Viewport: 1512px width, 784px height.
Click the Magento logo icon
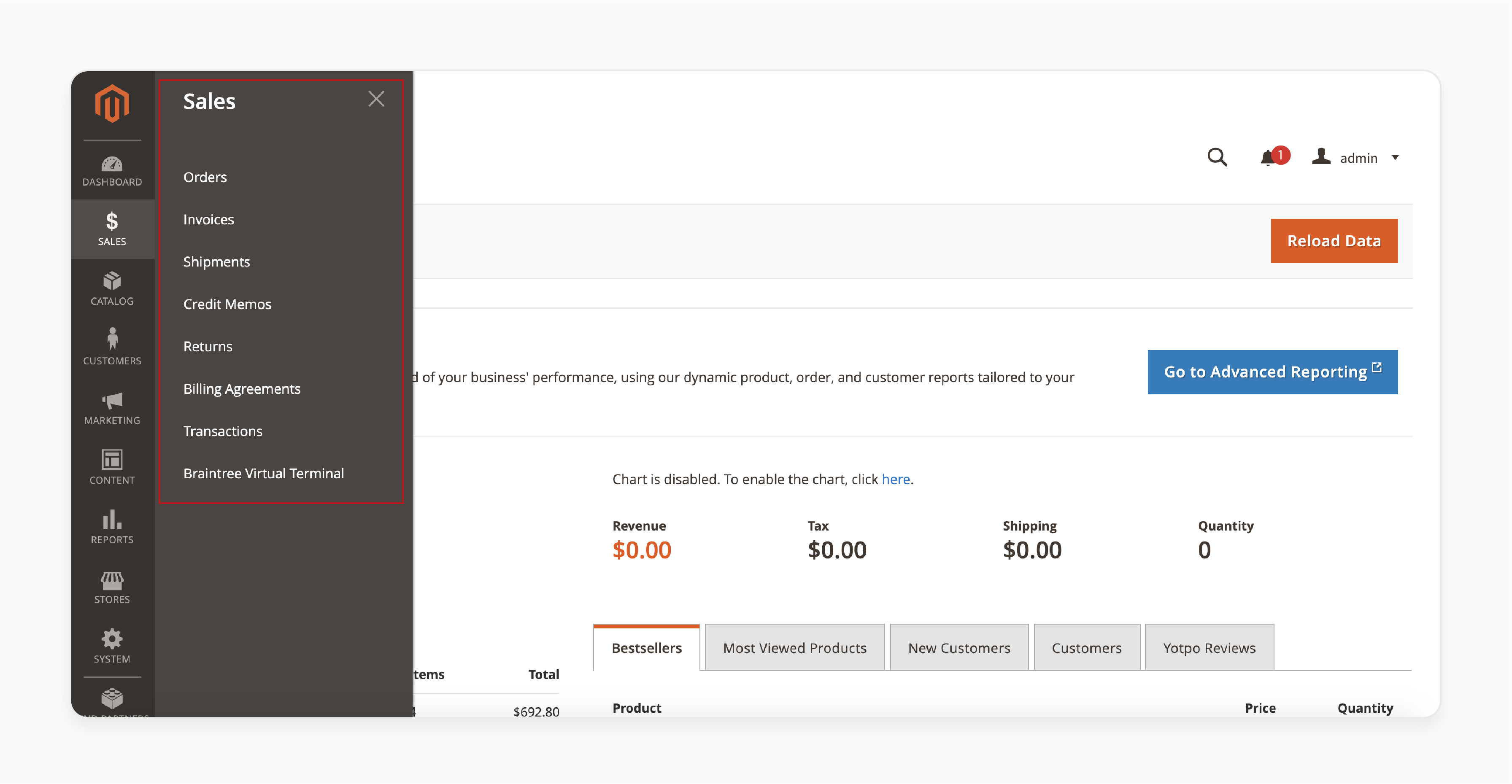112,104
